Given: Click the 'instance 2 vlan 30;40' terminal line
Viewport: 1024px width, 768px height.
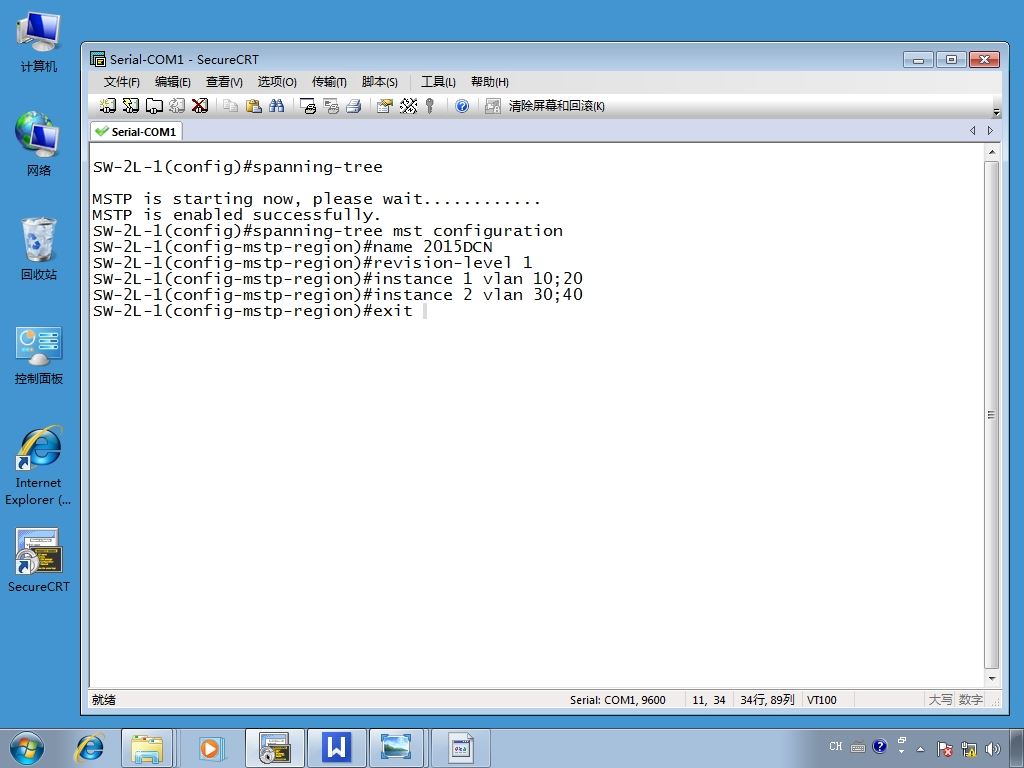Looking at the screenshot, I should [x=338, y=295].
